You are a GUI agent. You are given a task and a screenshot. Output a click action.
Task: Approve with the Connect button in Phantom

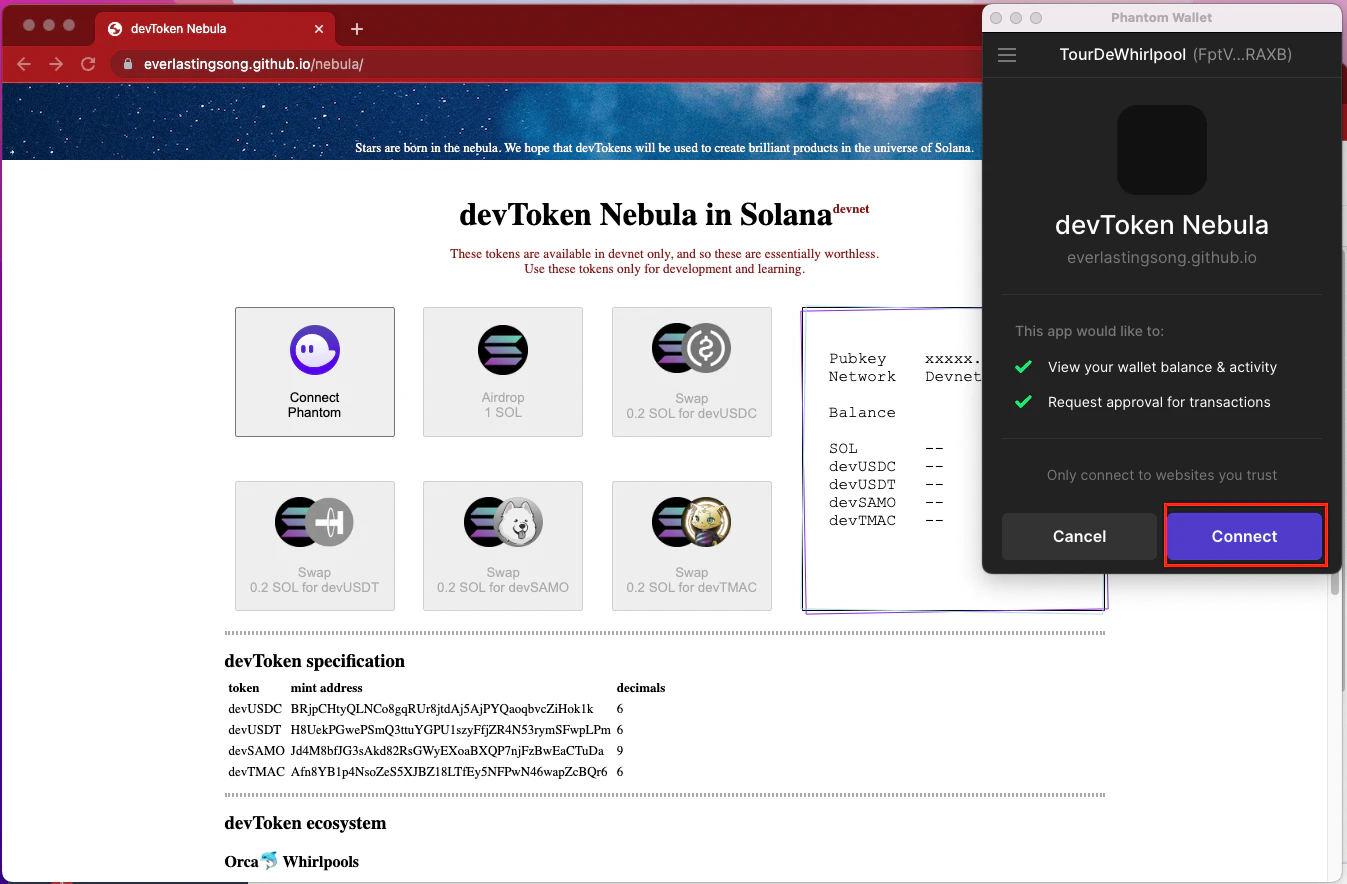click(1245, 536)
